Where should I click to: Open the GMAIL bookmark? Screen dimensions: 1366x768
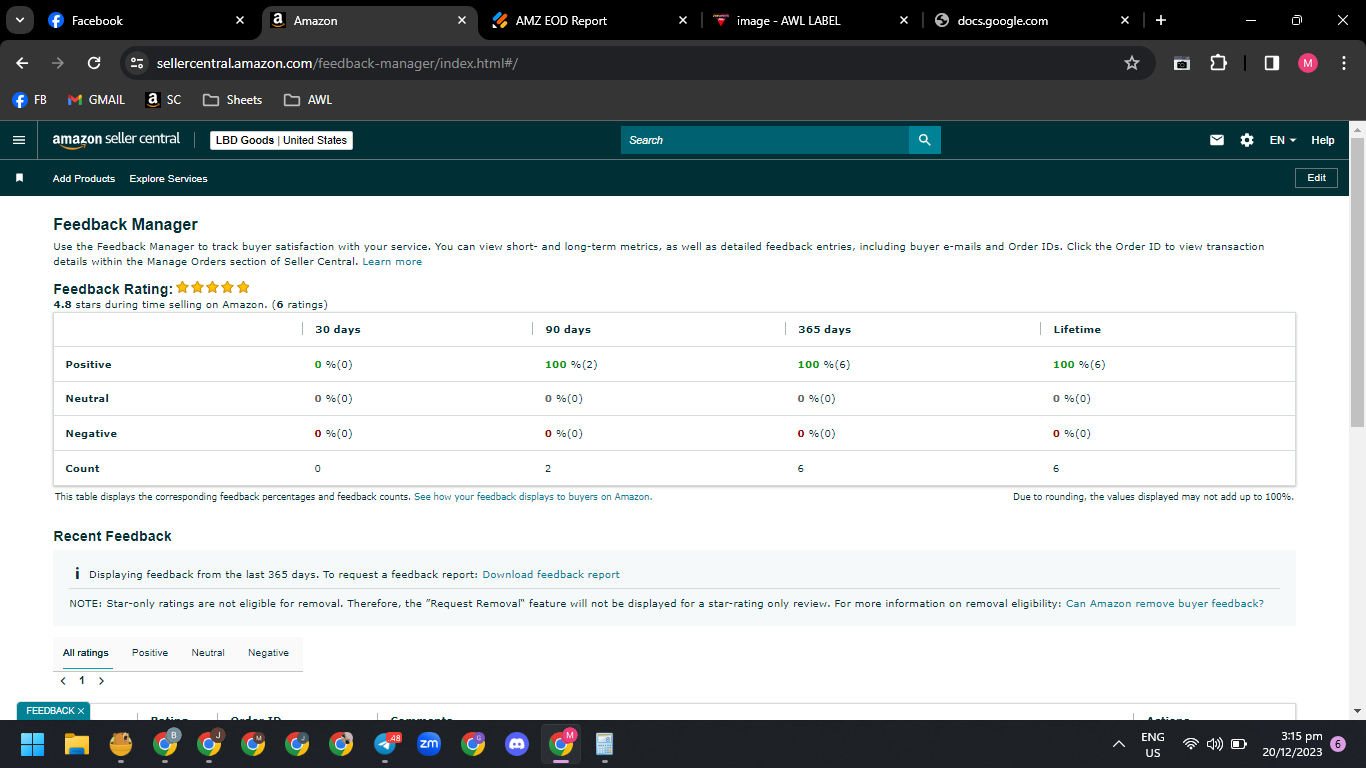(x=96, y=100)
